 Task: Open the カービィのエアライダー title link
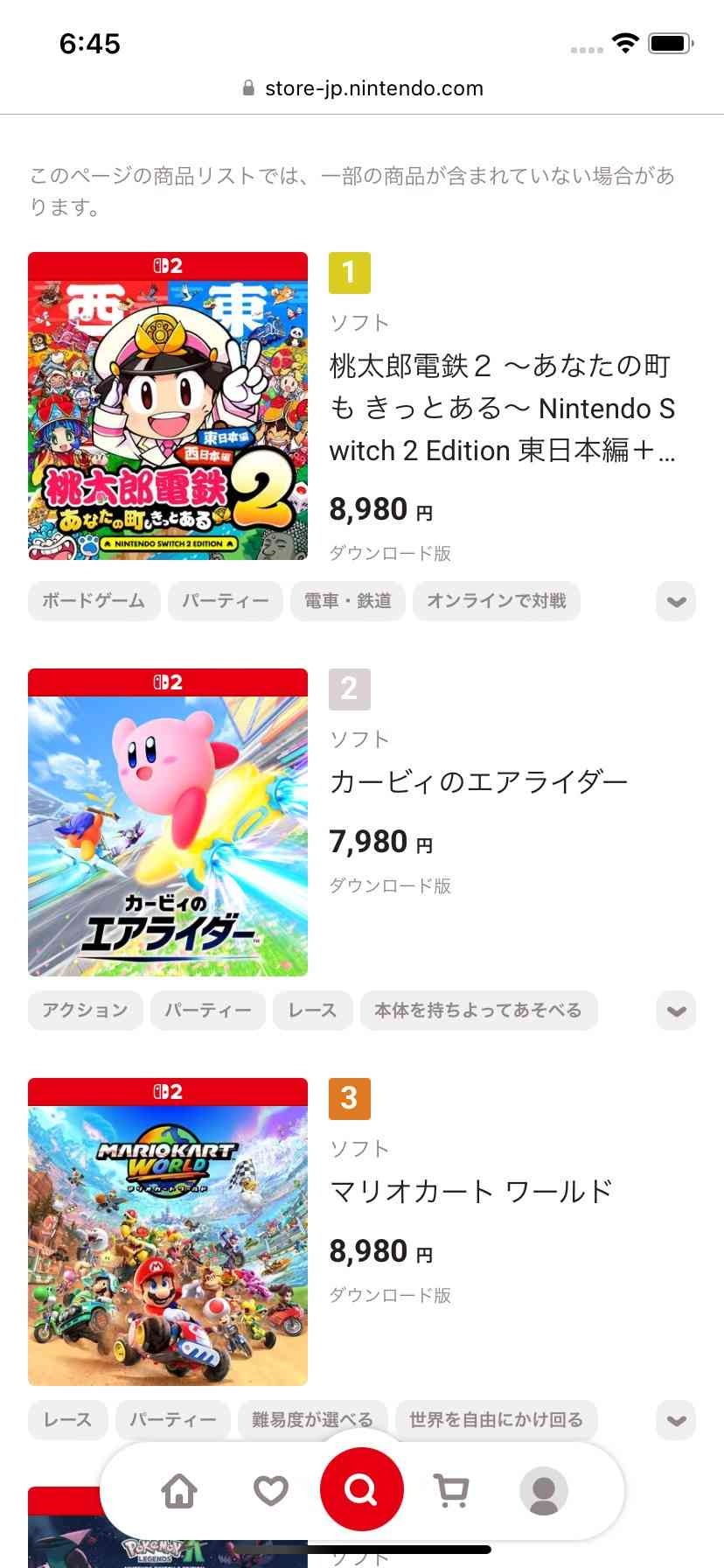(478, 781)
